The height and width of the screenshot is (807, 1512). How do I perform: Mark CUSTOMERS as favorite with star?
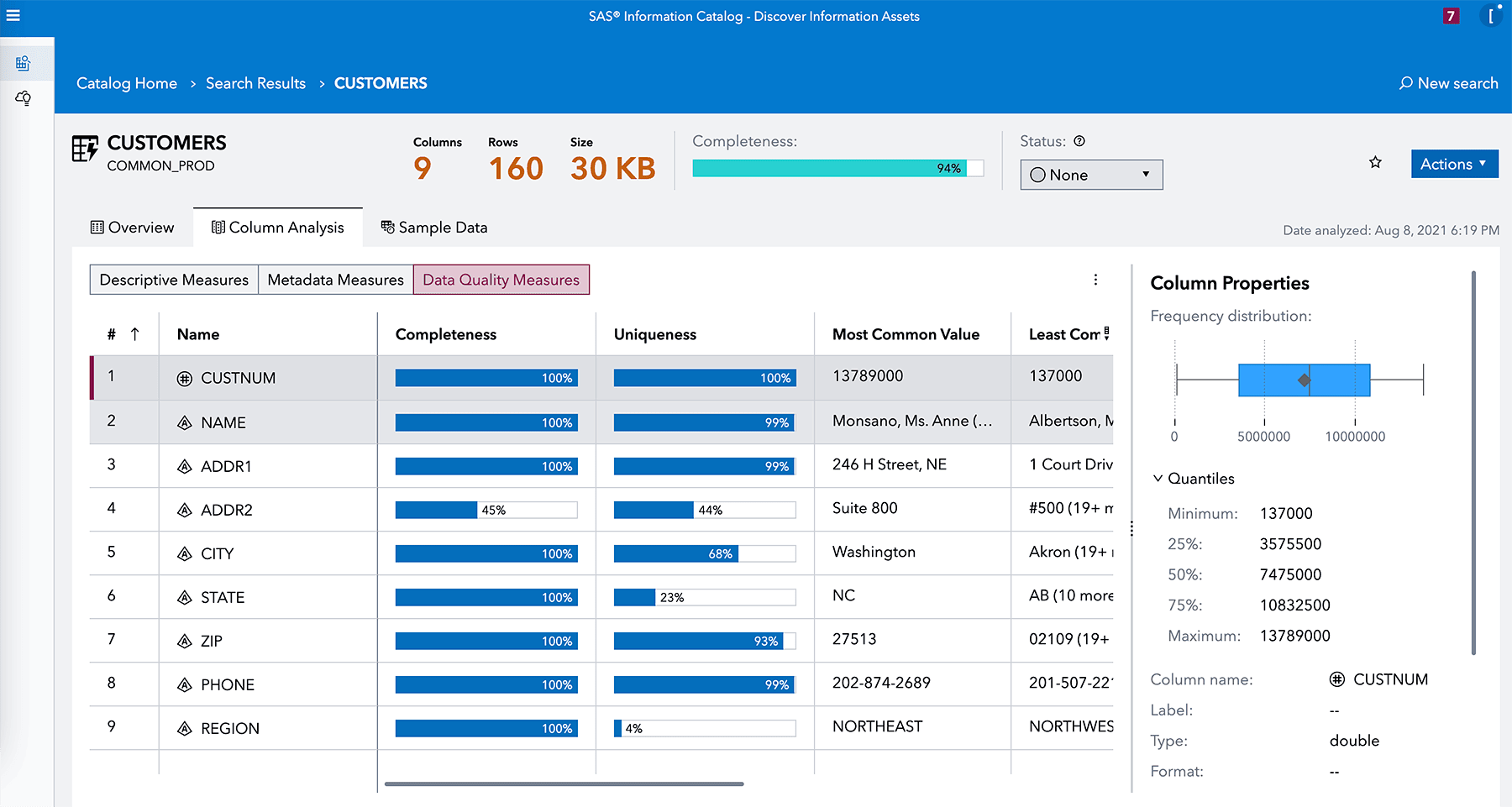pos(1375,162)
